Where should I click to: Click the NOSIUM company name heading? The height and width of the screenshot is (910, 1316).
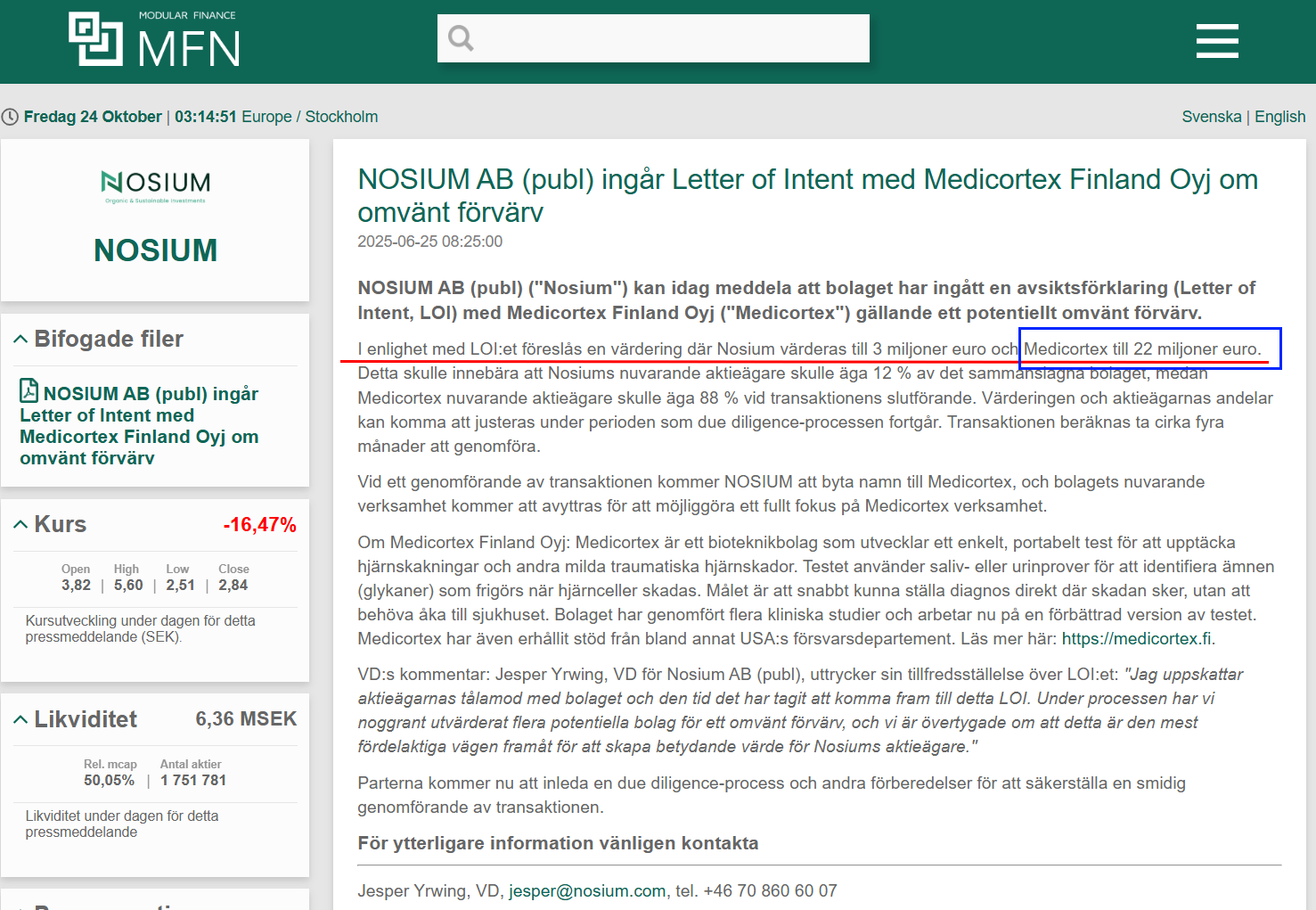point(155,250)
